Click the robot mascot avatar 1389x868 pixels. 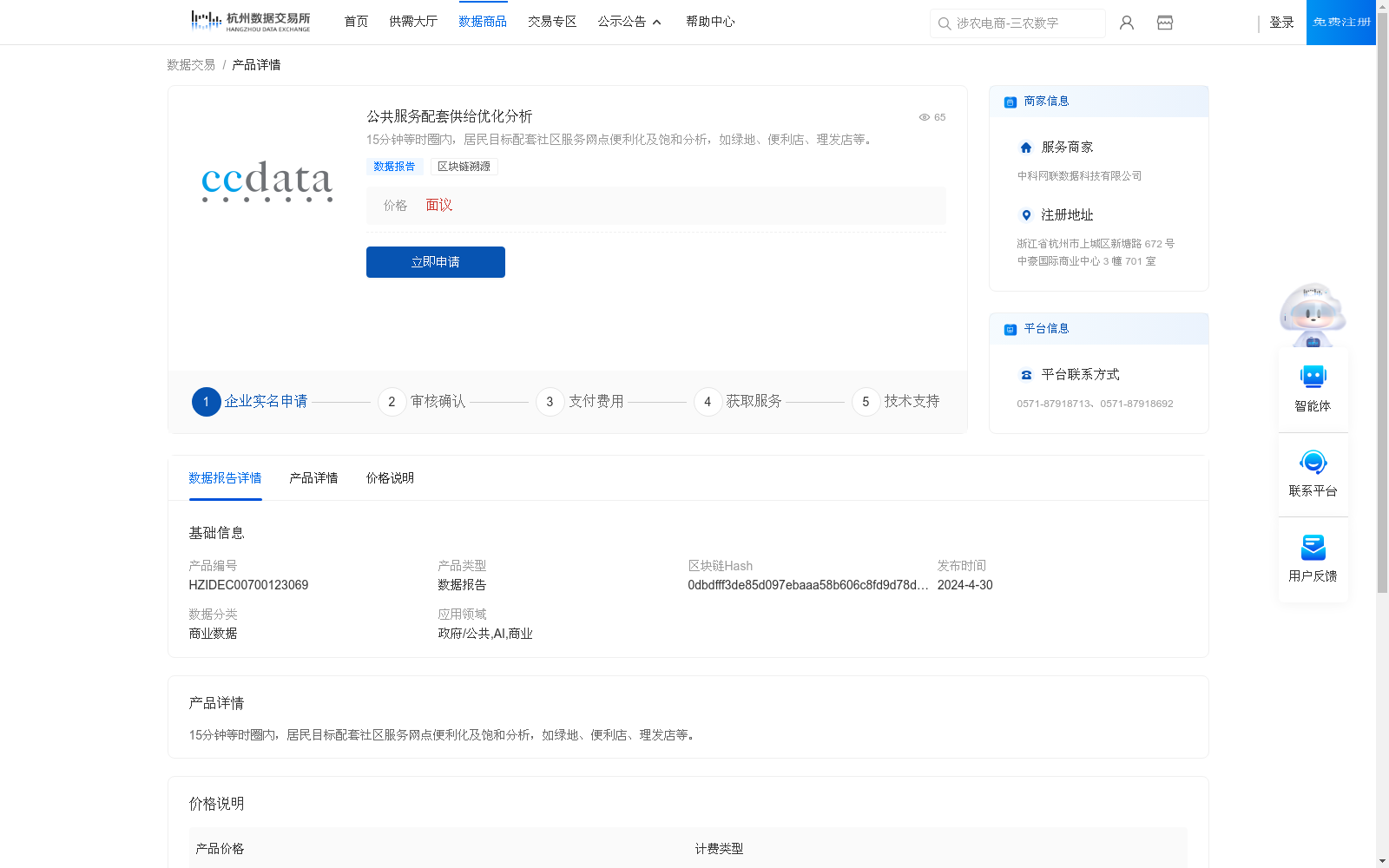pos(1313,314)
